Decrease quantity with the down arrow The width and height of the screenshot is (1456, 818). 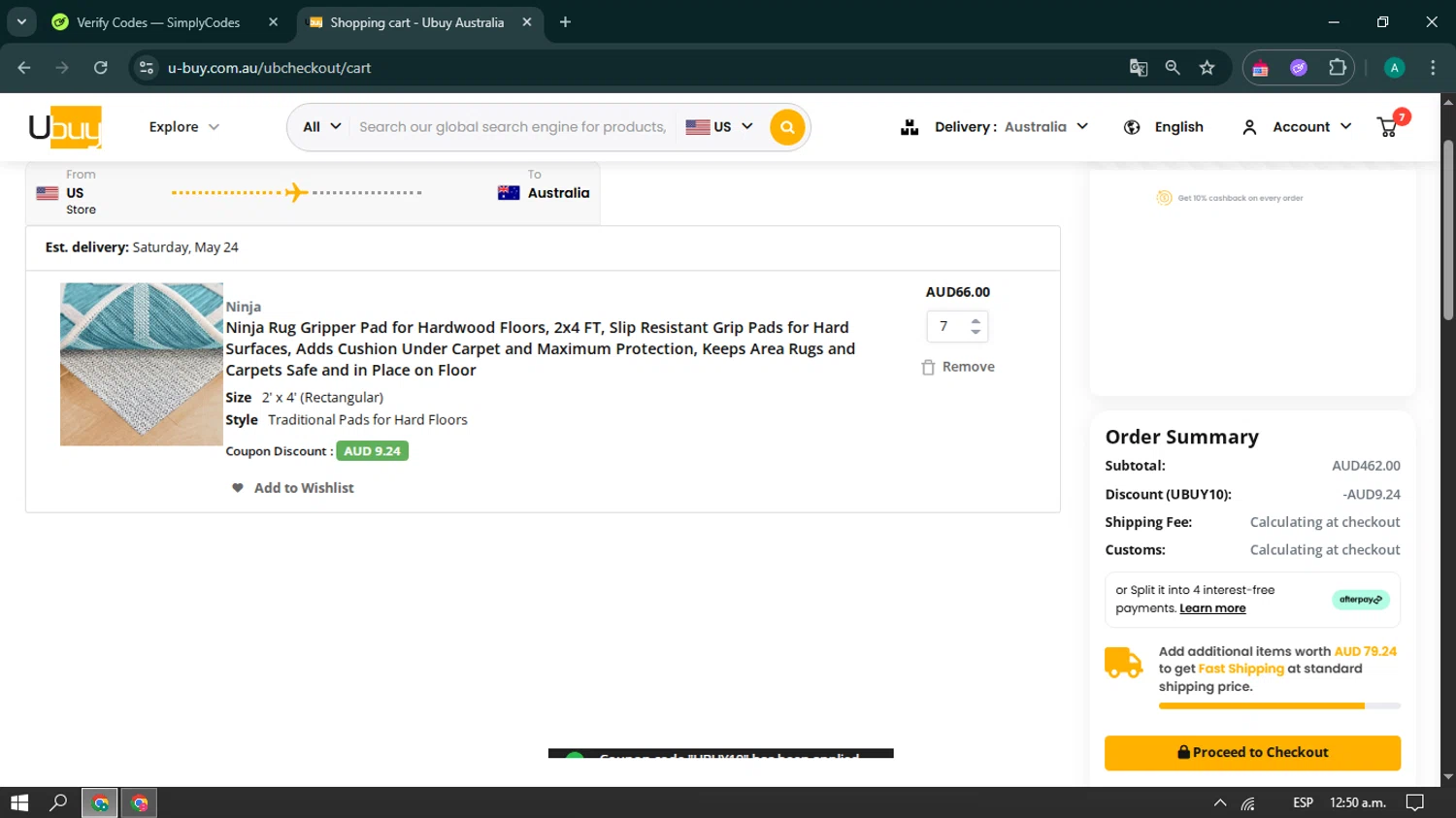pyautogui.click(x=976, y=333)
